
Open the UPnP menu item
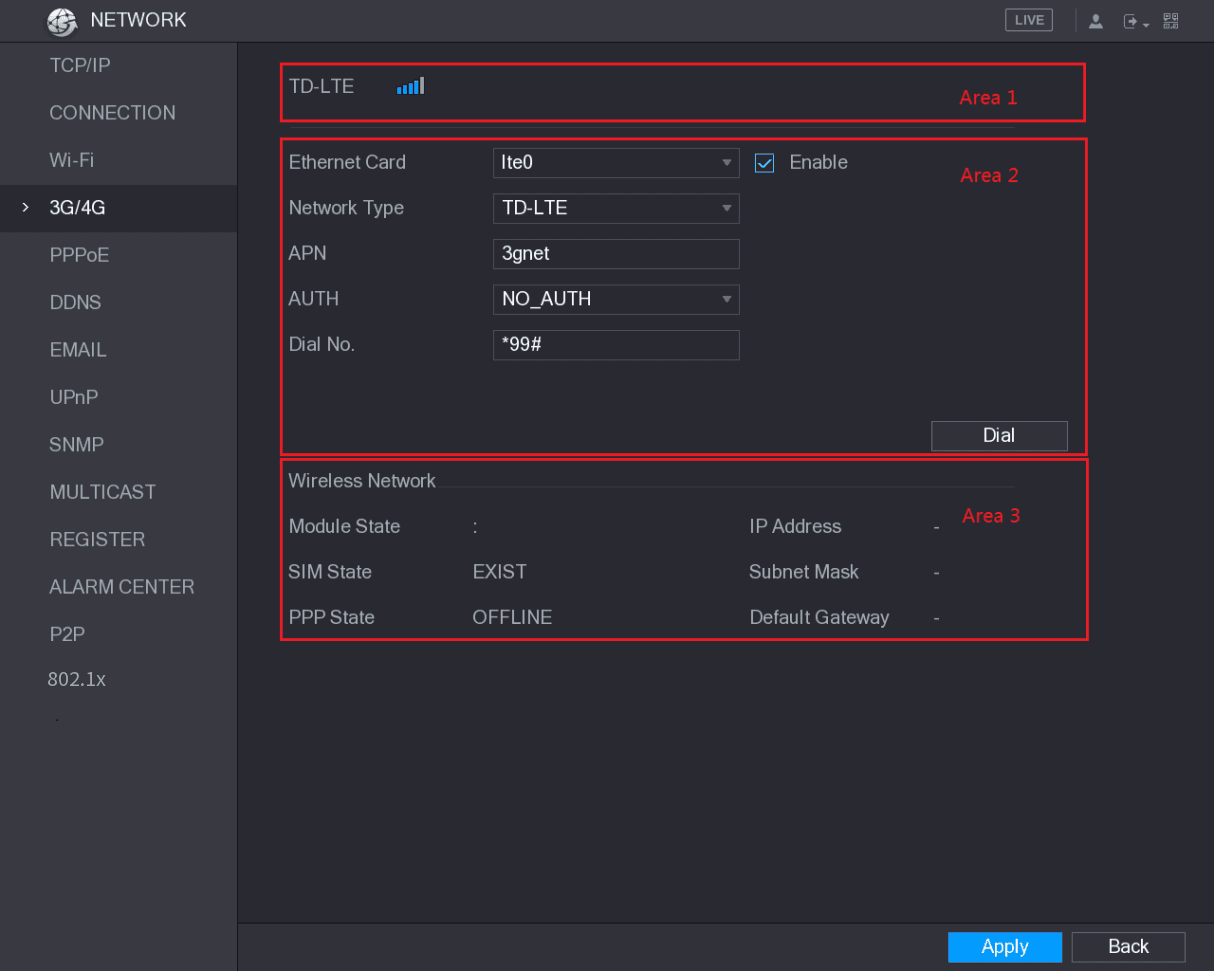[118, 397]
